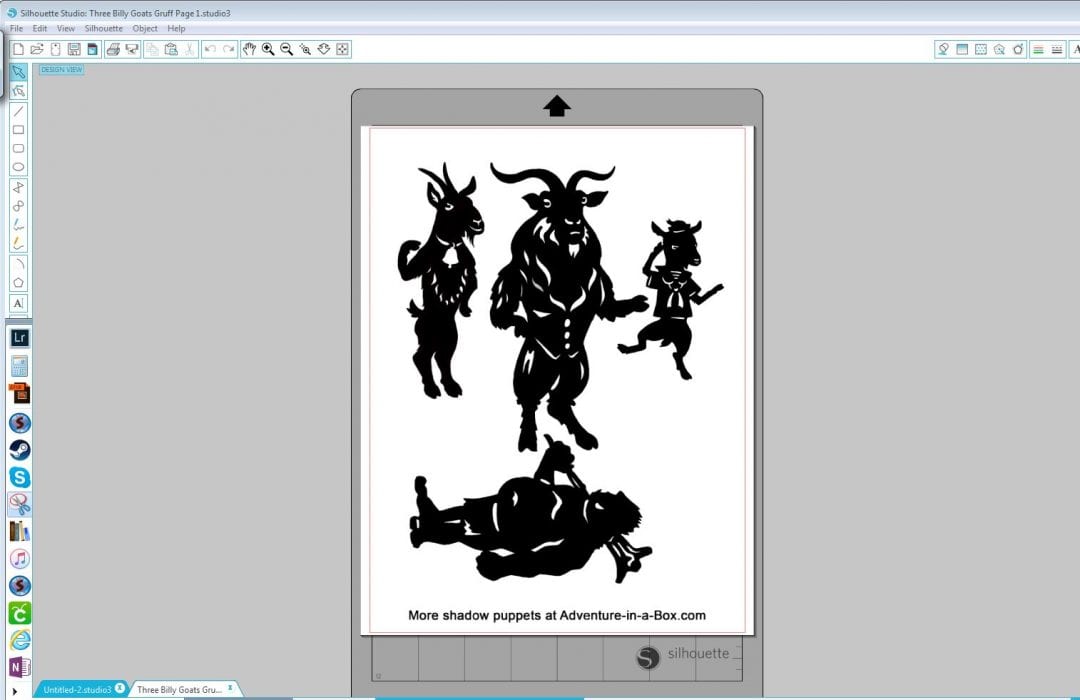This screenshot has height=700, width=1080.
Task: Open OneNote from the taskbar
Action: pos(19,667)
